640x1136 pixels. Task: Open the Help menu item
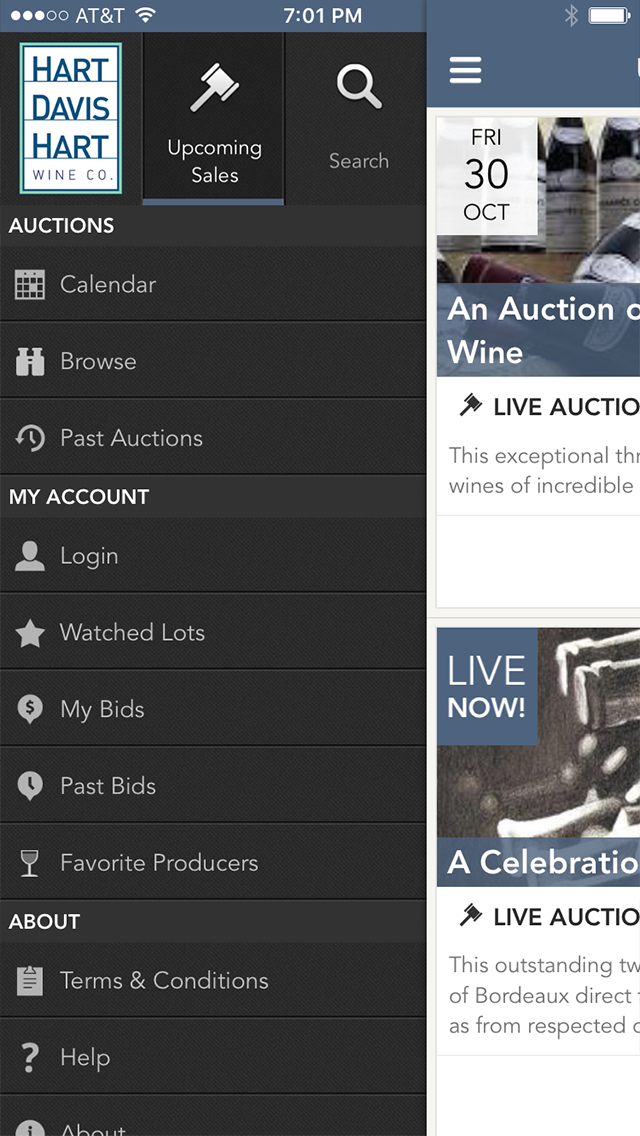85,1058
